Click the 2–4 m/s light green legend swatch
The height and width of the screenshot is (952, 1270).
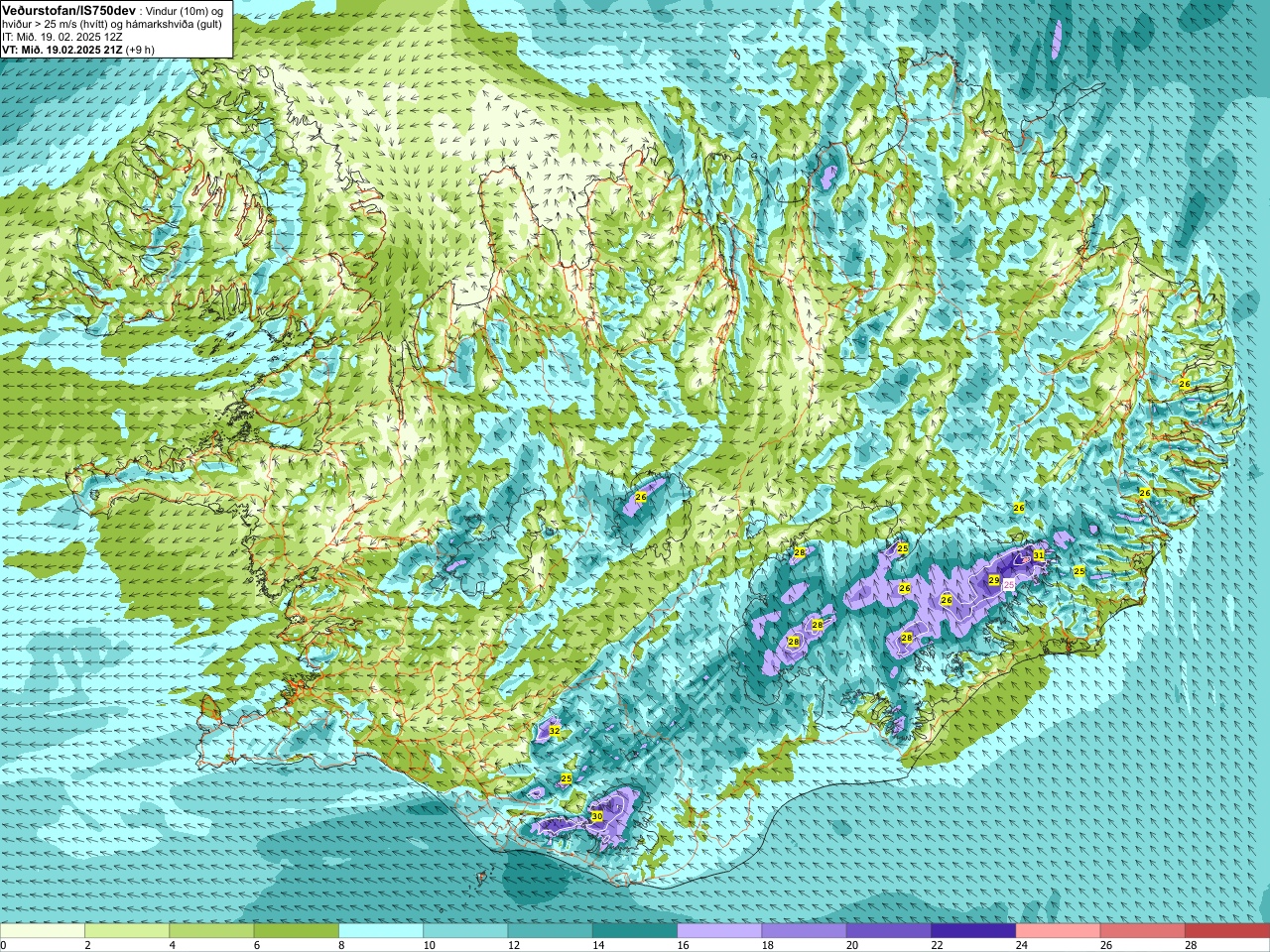point(127,931)
